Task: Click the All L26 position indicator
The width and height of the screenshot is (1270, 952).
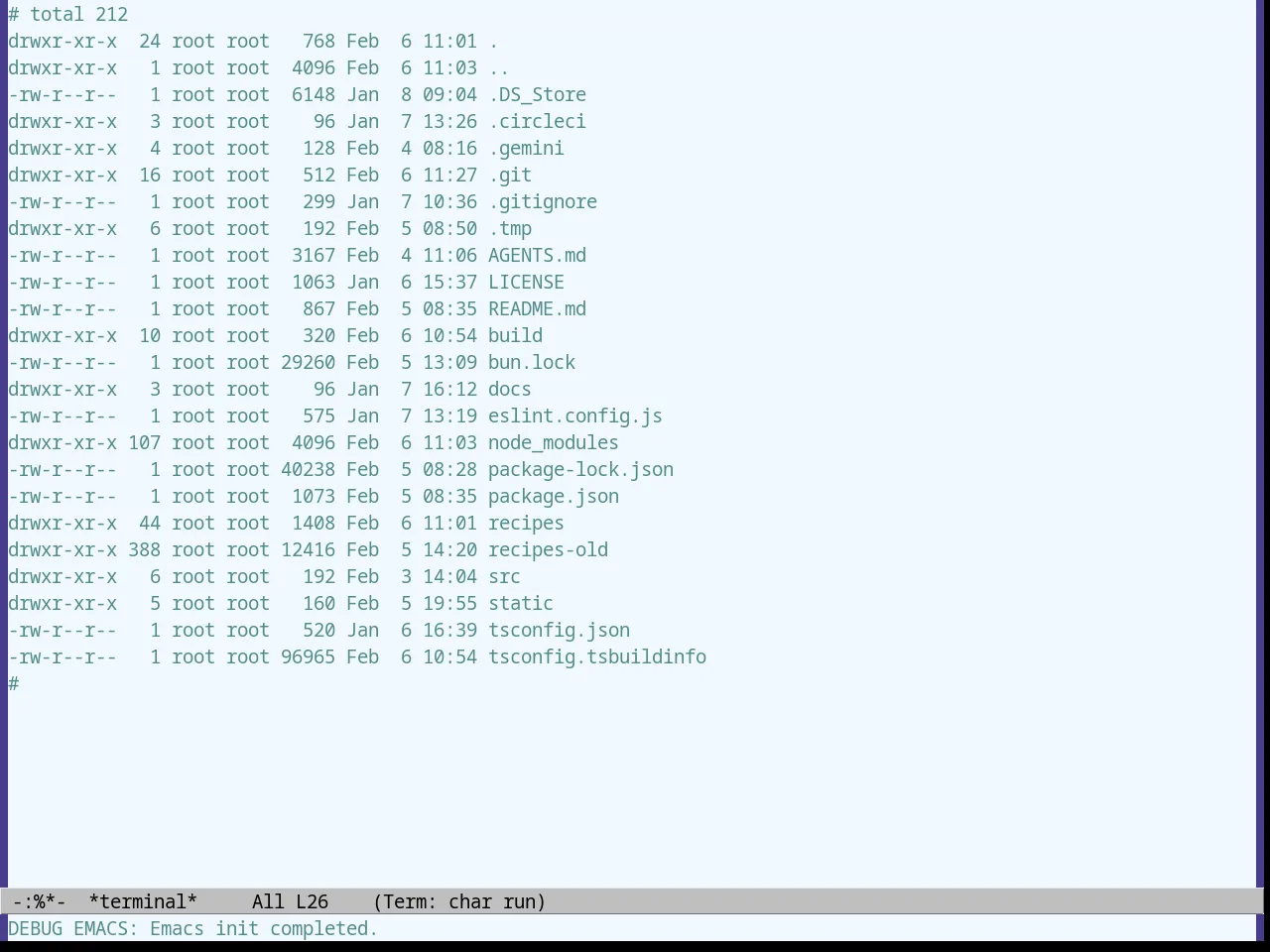Action: pos(290,901)
